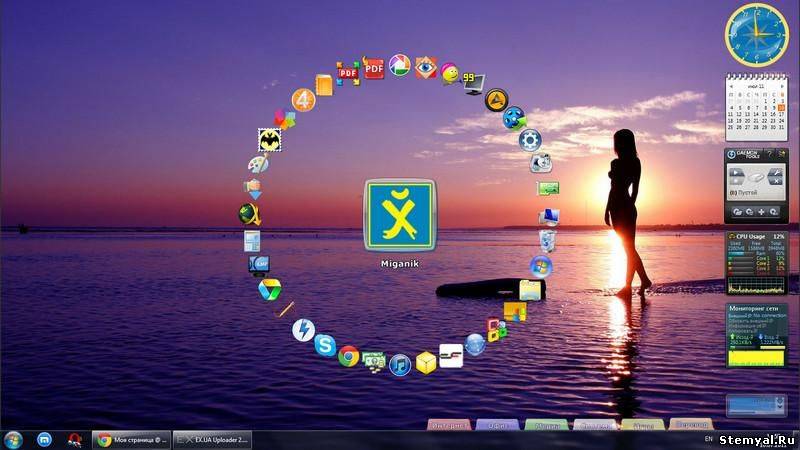Switch to the yellow dock tab

643,424
